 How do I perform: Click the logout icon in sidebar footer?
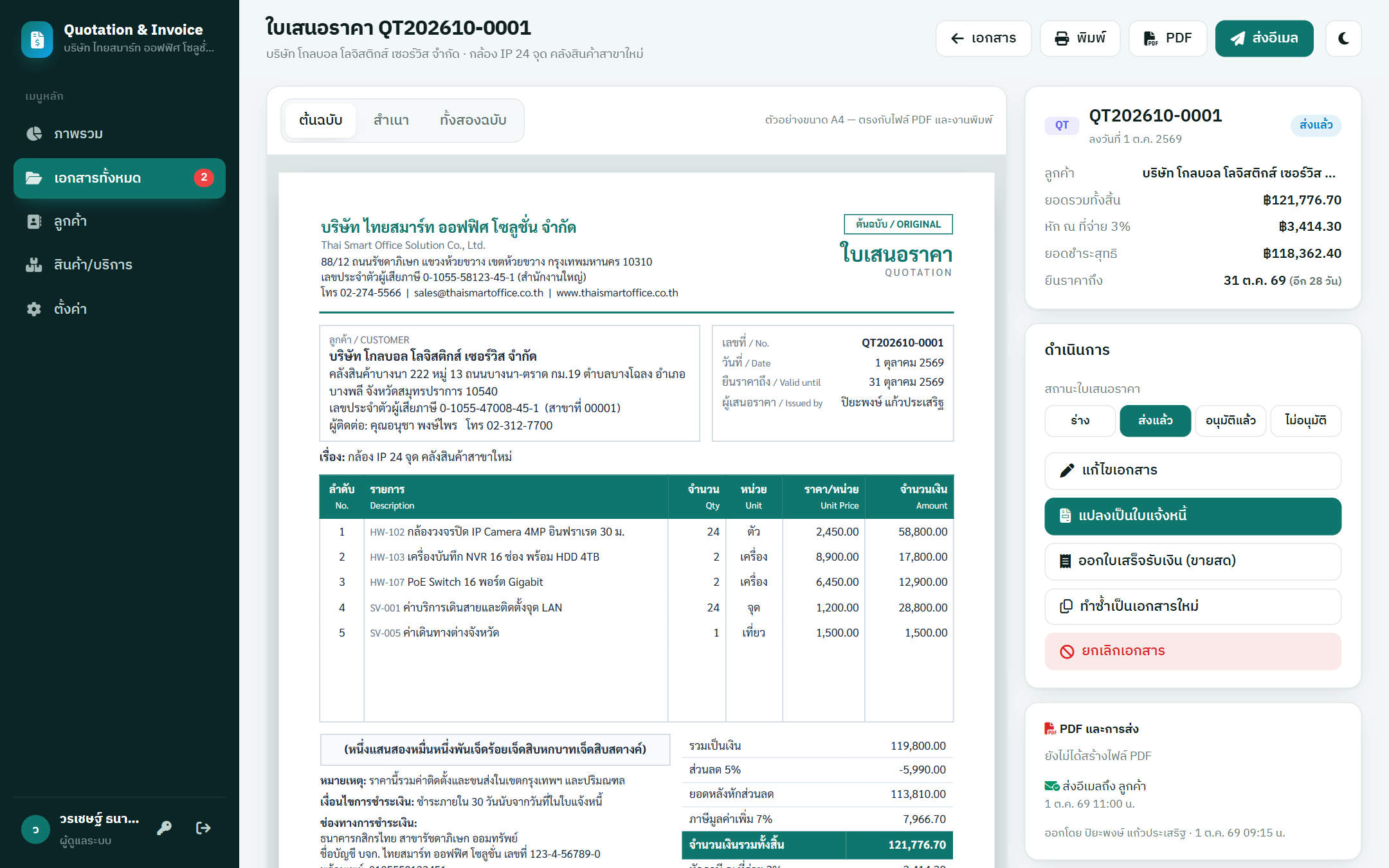pyautogui.click(x=203, y=828)
